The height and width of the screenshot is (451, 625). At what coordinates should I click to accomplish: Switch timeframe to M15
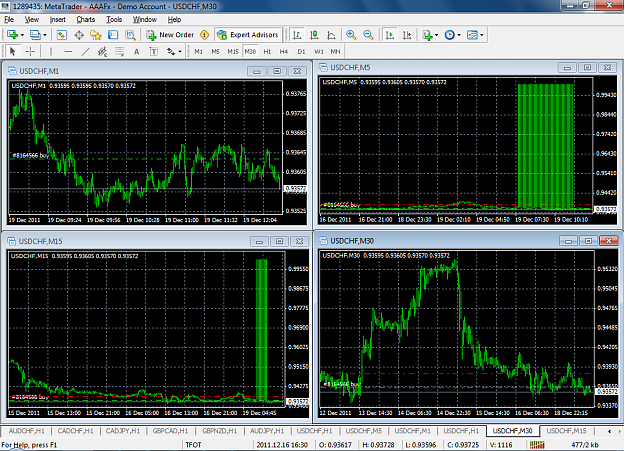pos(233,51)
